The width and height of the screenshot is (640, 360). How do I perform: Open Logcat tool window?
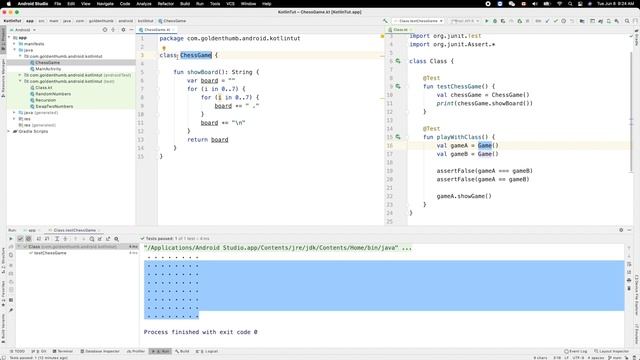(x=207, y=351)
